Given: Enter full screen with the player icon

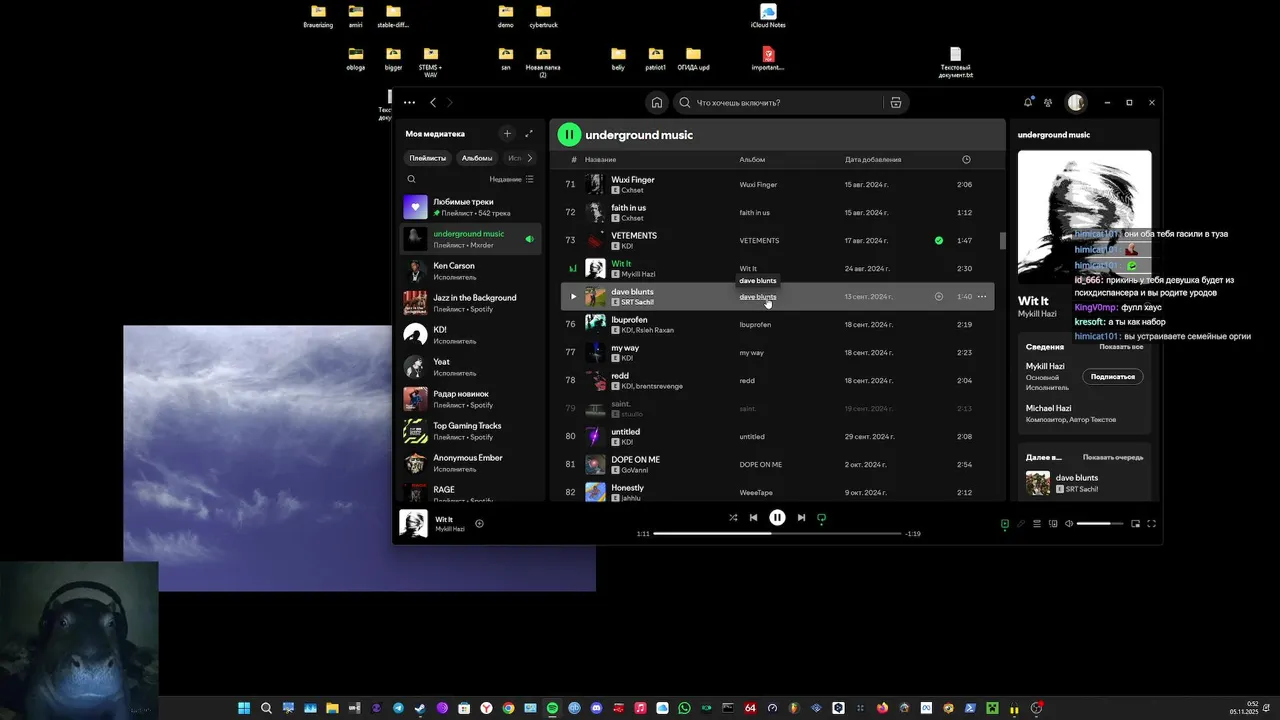Looking at the screenshot, I should (x=1151, y=523).
